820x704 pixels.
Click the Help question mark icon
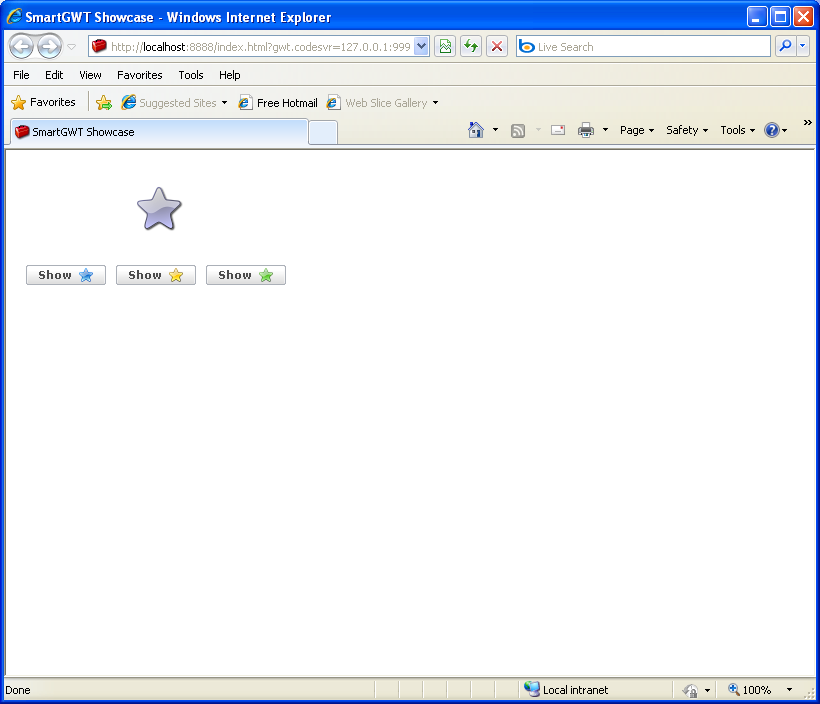click(772, 130)
